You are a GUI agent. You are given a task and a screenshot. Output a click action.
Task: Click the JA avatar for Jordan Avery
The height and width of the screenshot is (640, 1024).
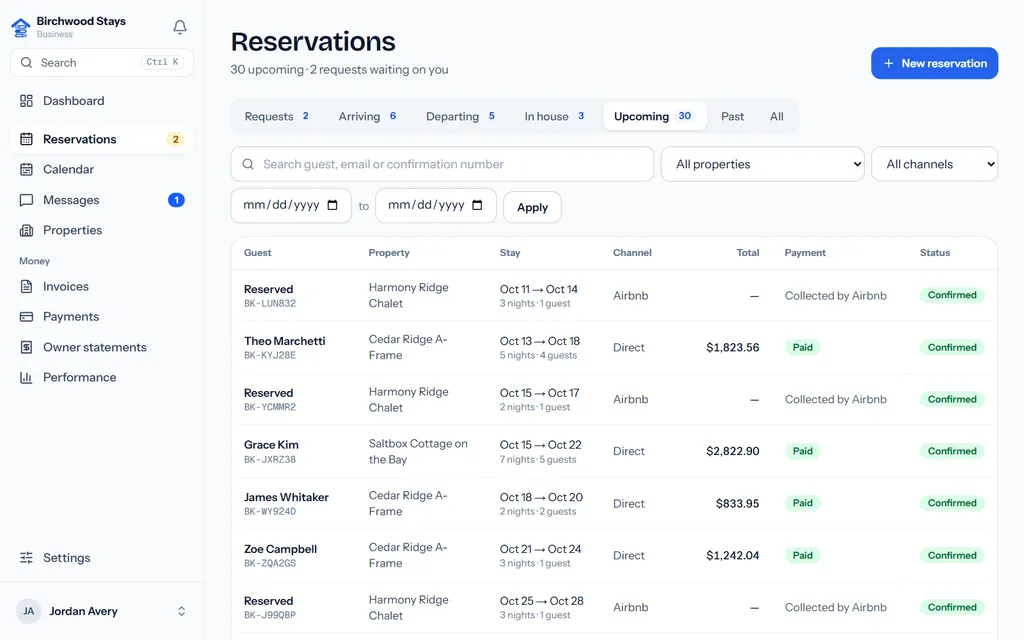pos(29,611)
